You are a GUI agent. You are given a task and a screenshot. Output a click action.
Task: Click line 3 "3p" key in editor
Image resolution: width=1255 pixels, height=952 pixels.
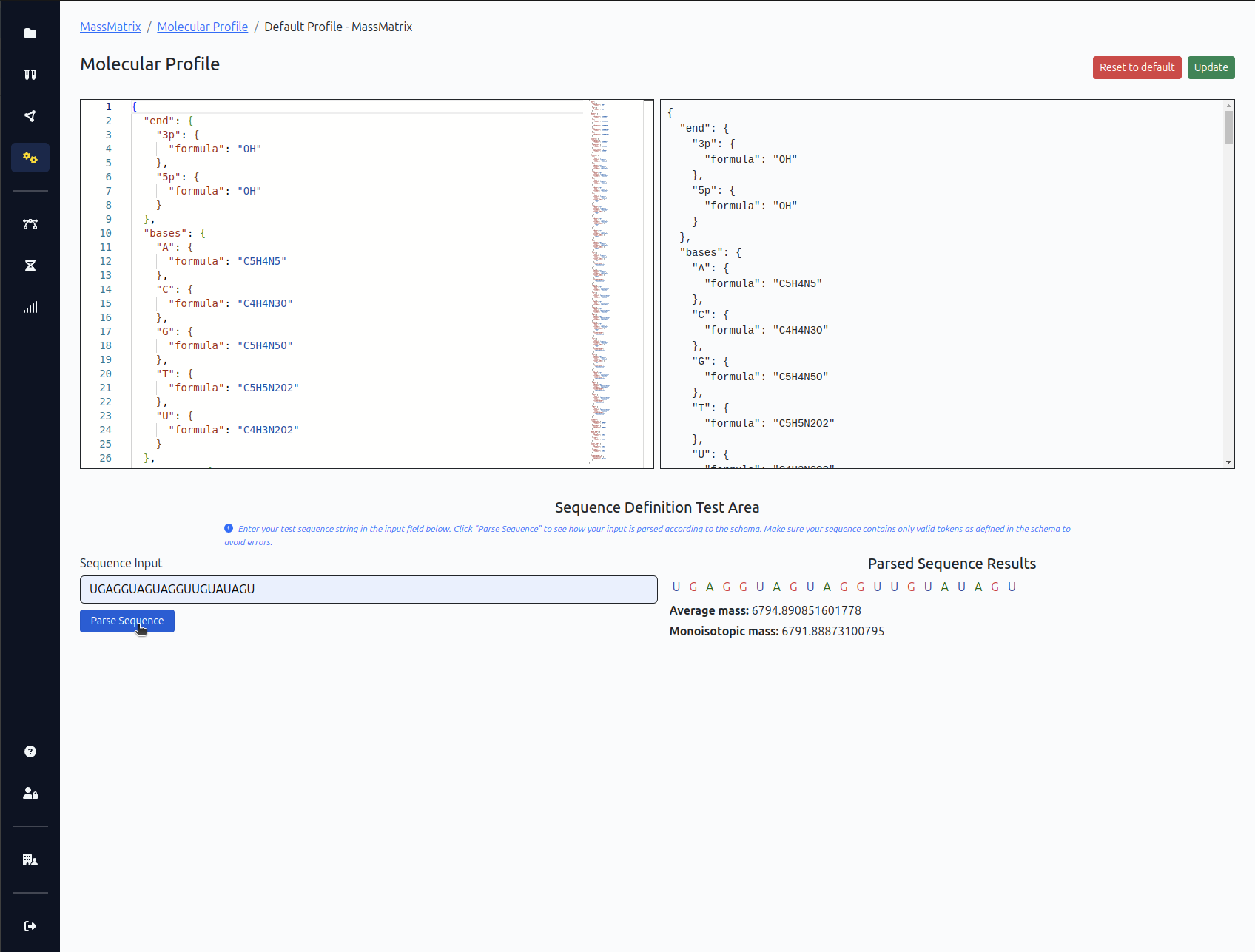click(169, 135)
